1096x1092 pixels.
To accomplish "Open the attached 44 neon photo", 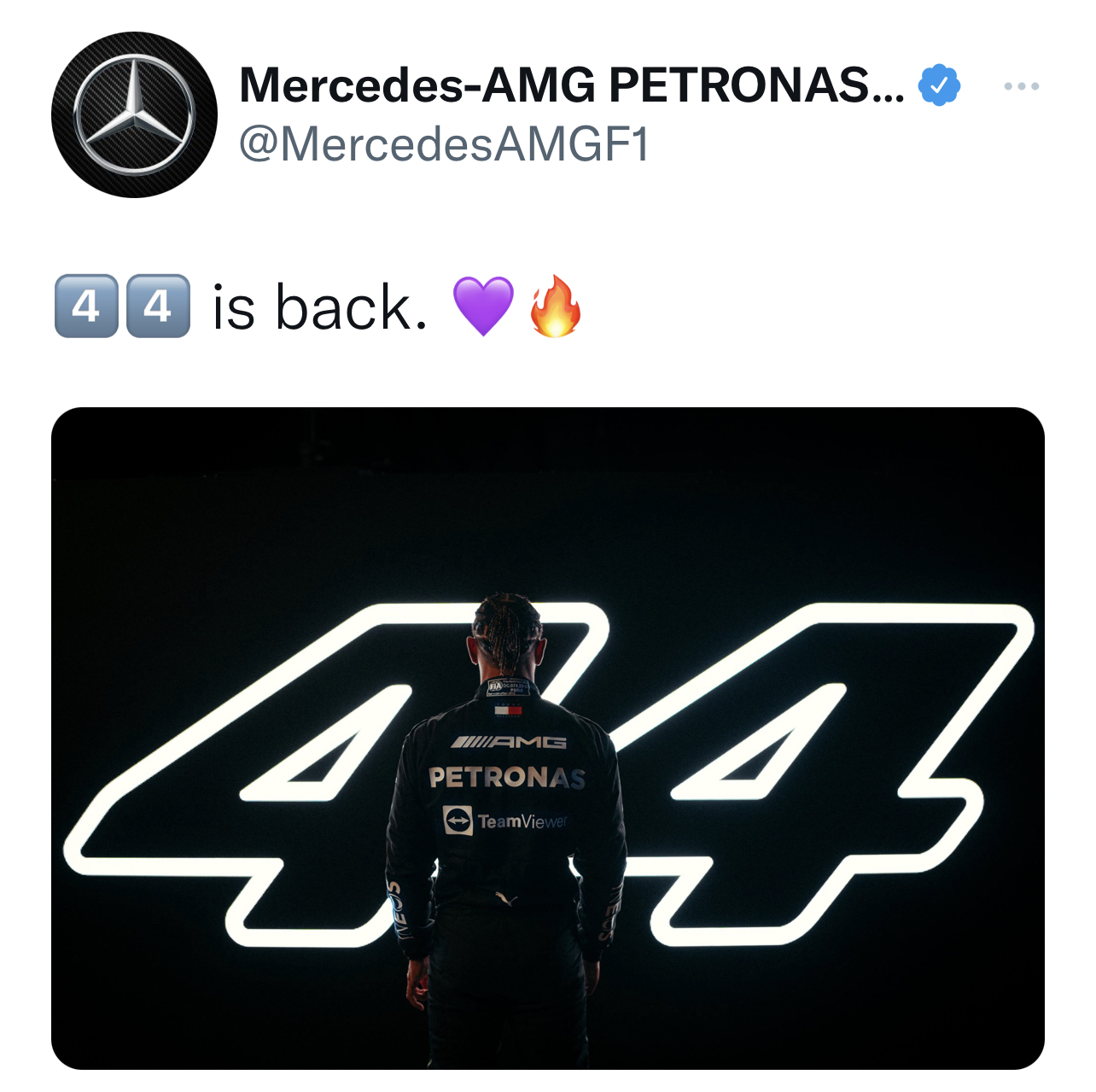I will pyautogui.click(x=548, y=739).
